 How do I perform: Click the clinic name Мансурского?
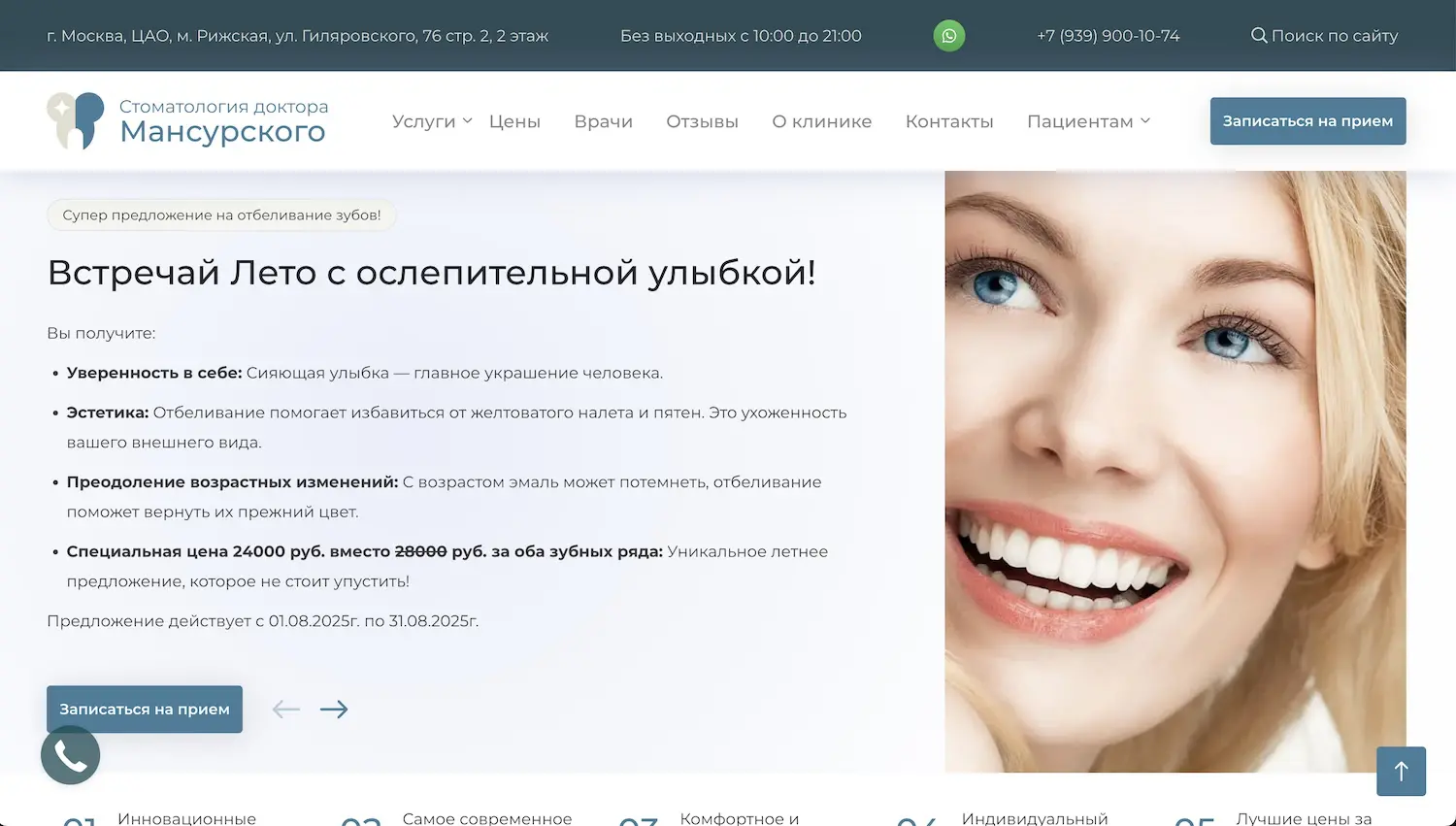click(x=222, y=132)
